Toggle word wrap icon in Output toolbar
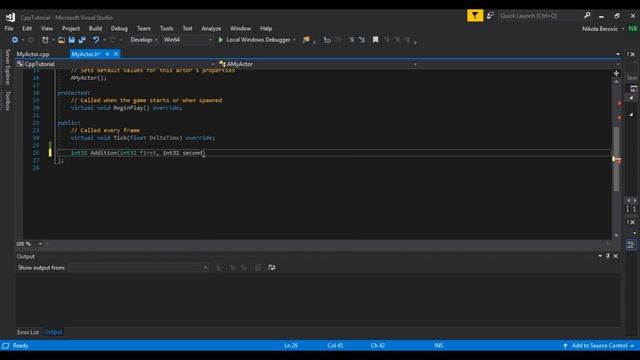This screenshot has width=640, height=360. coord(271,267)
